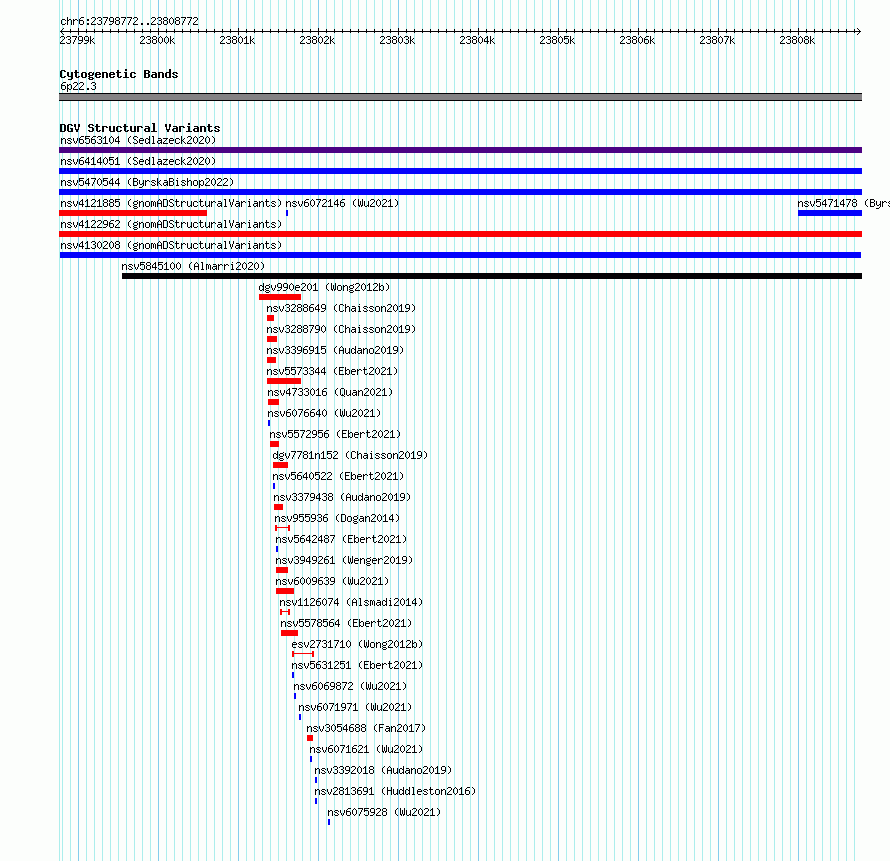Screen dimensions: 890x861
Task: Open dgv990e201 (Wong2012b) label
Action: coord(324,287)
